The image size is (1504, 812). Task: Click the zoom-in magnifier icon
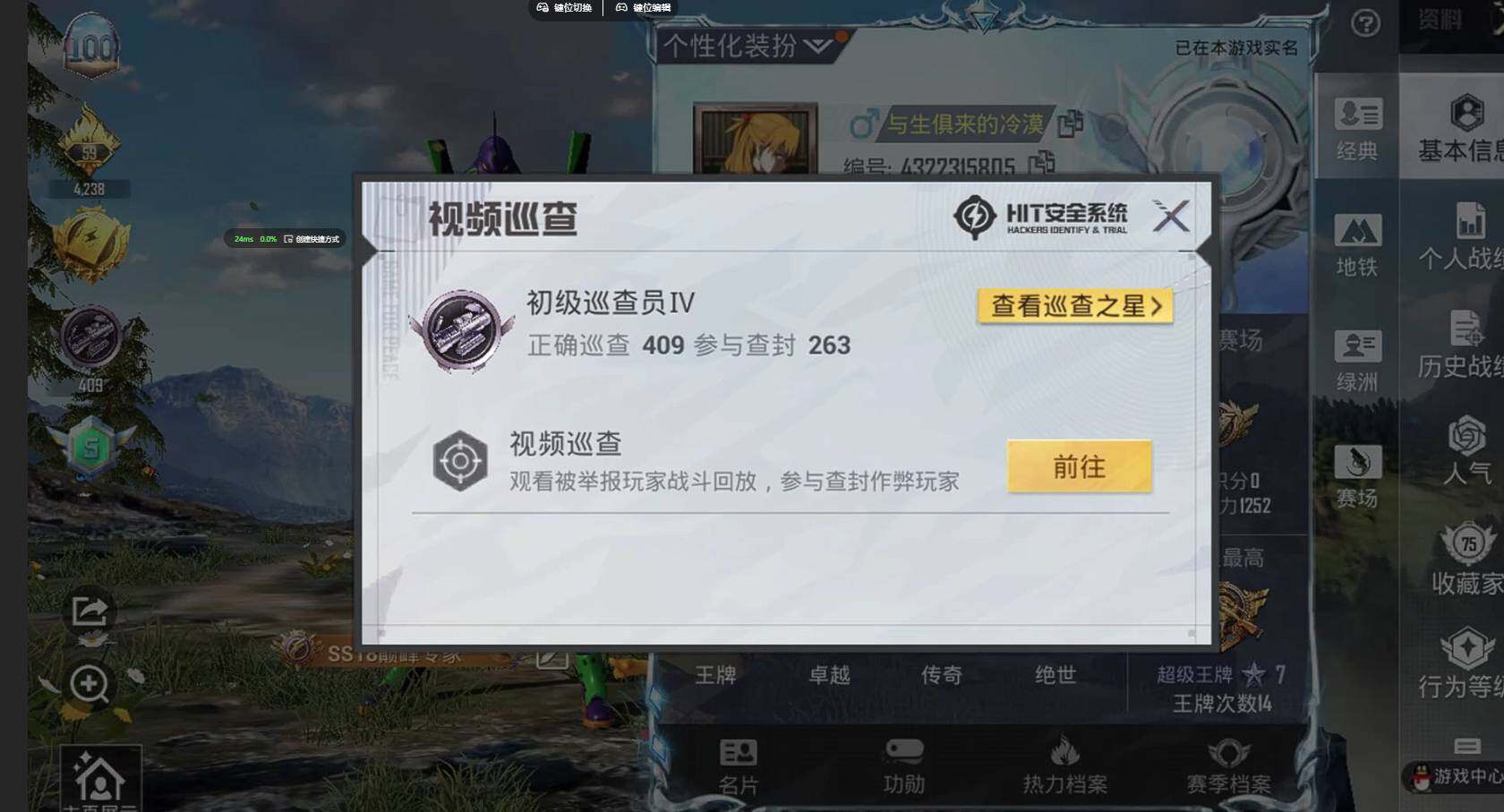pyautogui.click(x=90, y=685)
